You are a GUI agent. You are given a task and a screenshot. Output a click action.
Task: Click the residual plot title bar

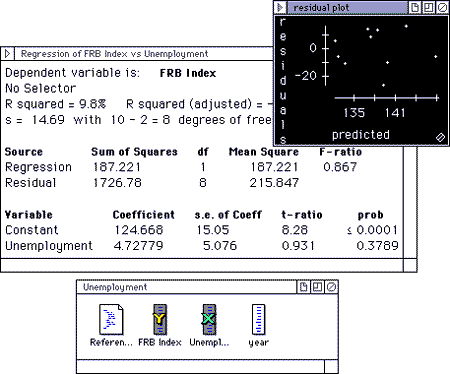point(347,7)
